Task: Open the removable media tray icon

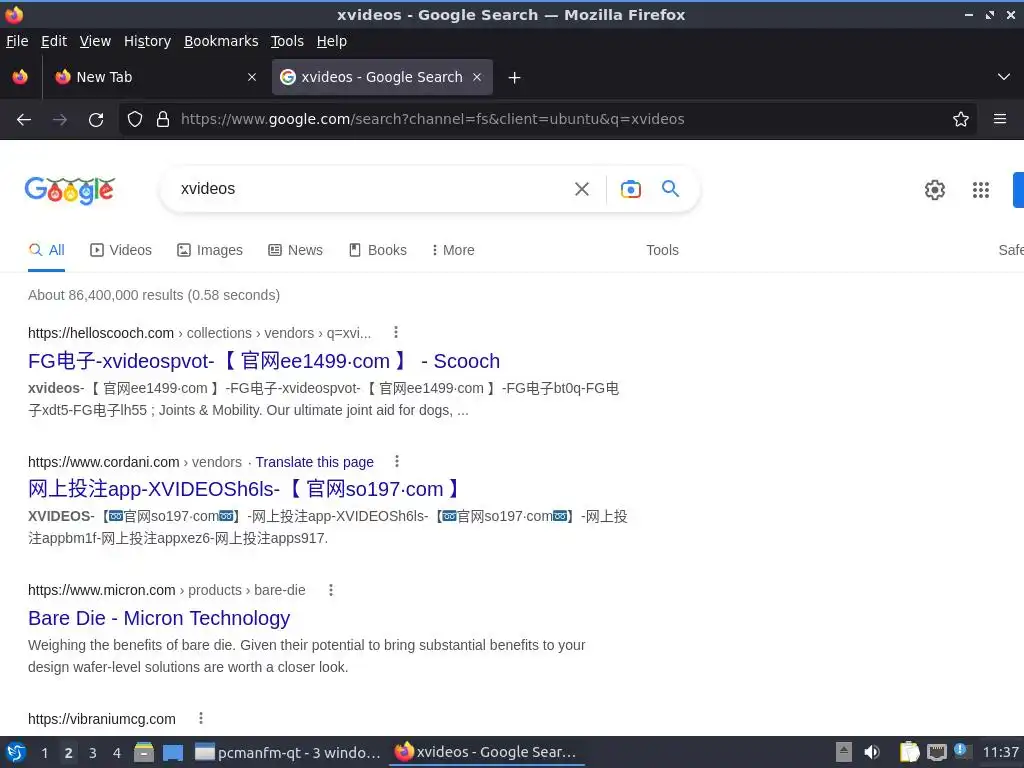Action: [844, 752]
